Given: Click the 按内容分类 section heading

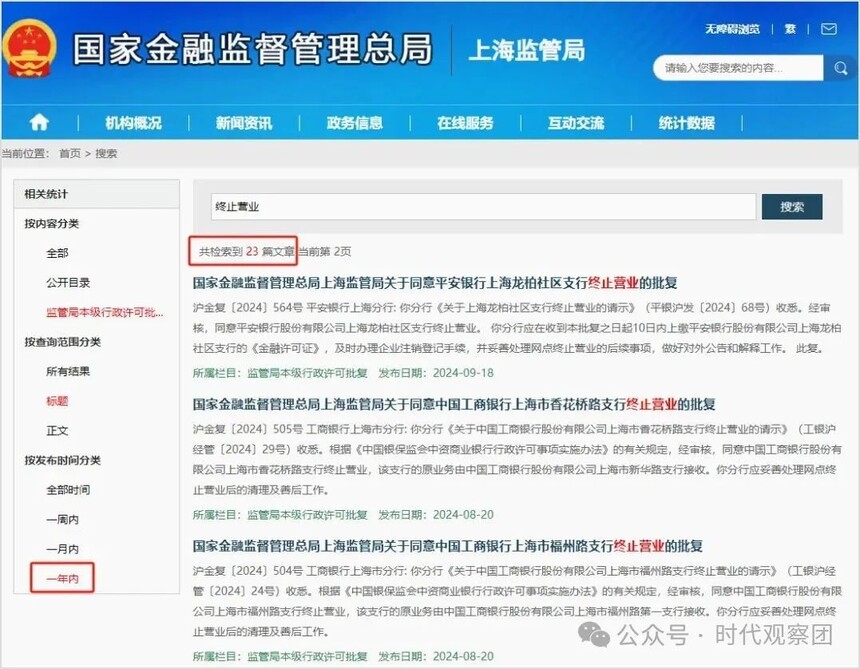Looking at the screenshot, I should coord(52,223).
